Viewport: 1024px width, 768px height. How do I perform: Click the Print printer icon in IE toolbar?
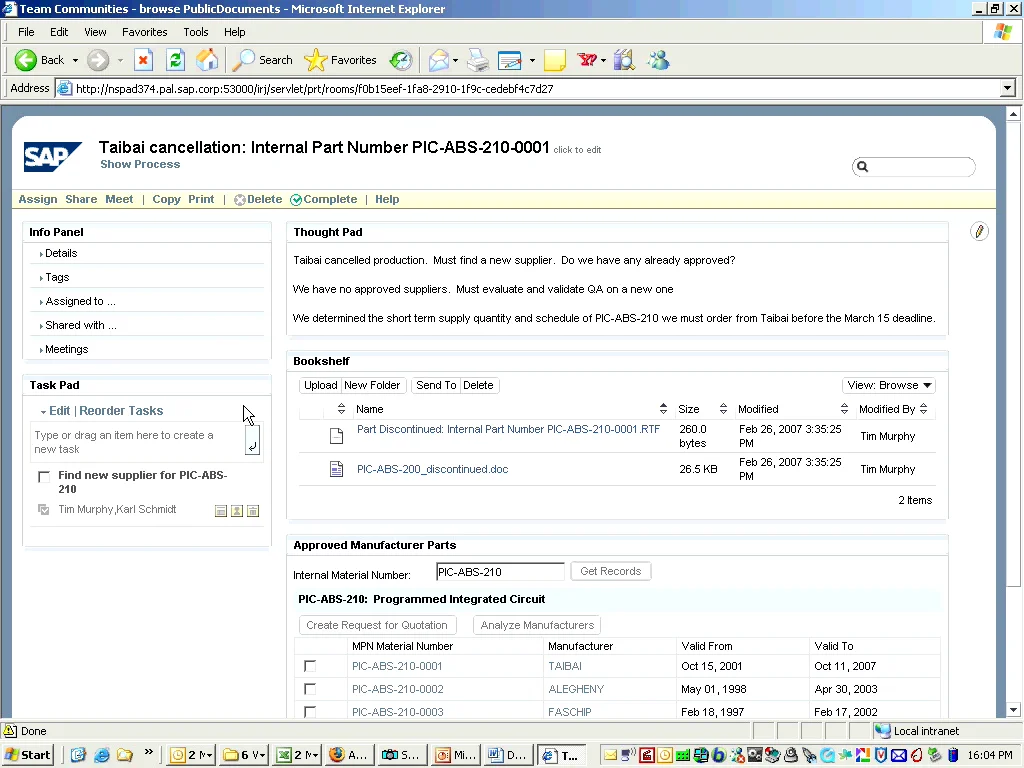pyautogui.click(x=478, y=60)
